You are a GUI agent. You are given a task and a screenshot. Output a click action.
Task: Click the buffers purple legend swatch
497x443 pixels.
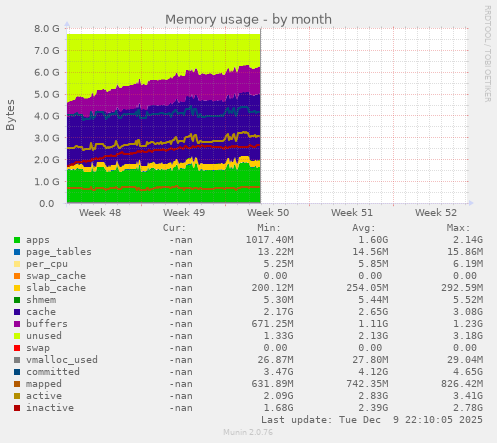(x=17, y=324)
